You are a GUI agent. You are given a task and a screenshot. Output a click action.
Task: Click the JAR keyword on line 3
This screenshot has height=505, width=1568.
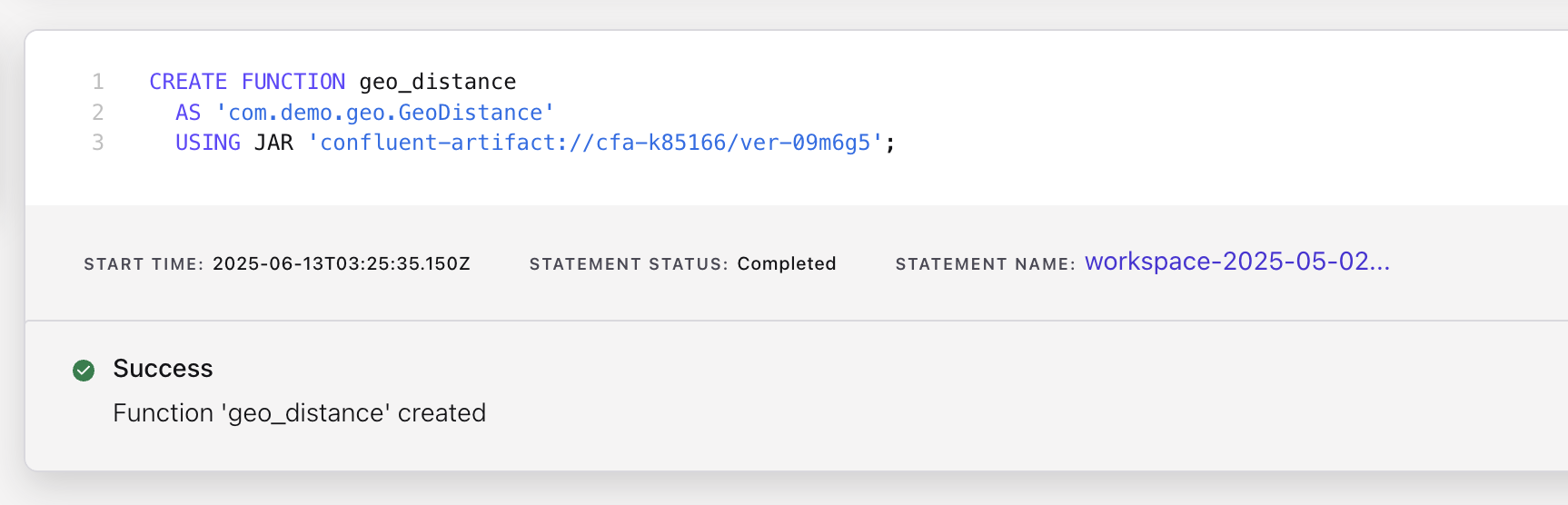tap(273, 143)
